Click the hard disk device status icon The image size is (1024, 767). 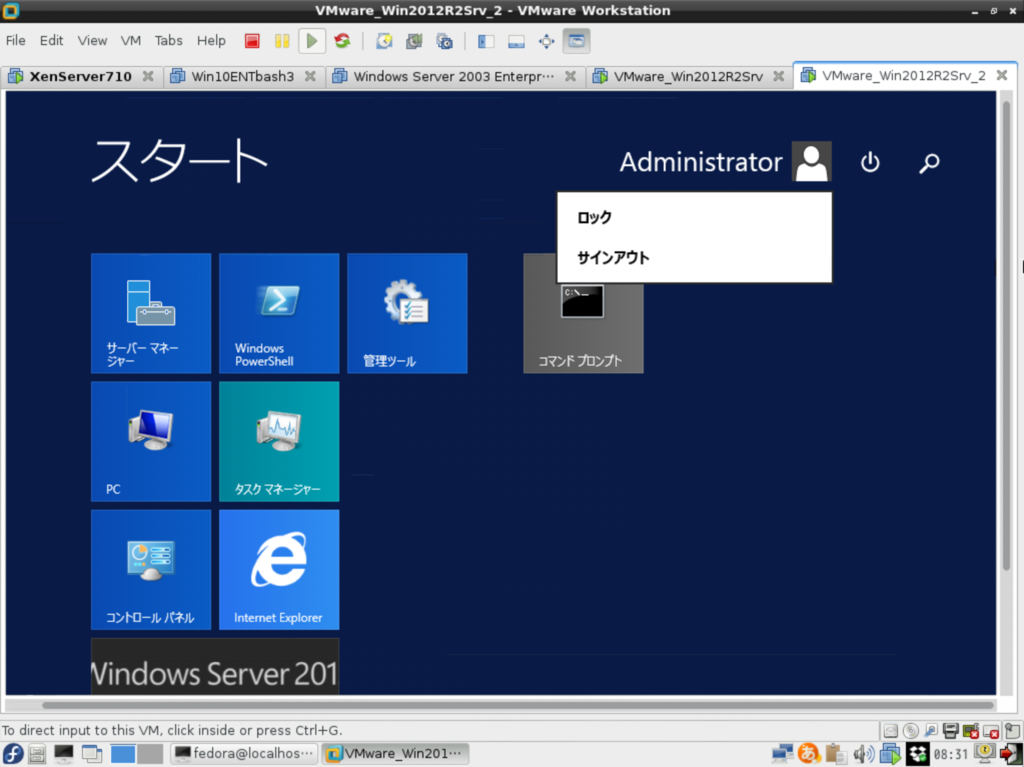pyautogui.click(x=890, y=730)
